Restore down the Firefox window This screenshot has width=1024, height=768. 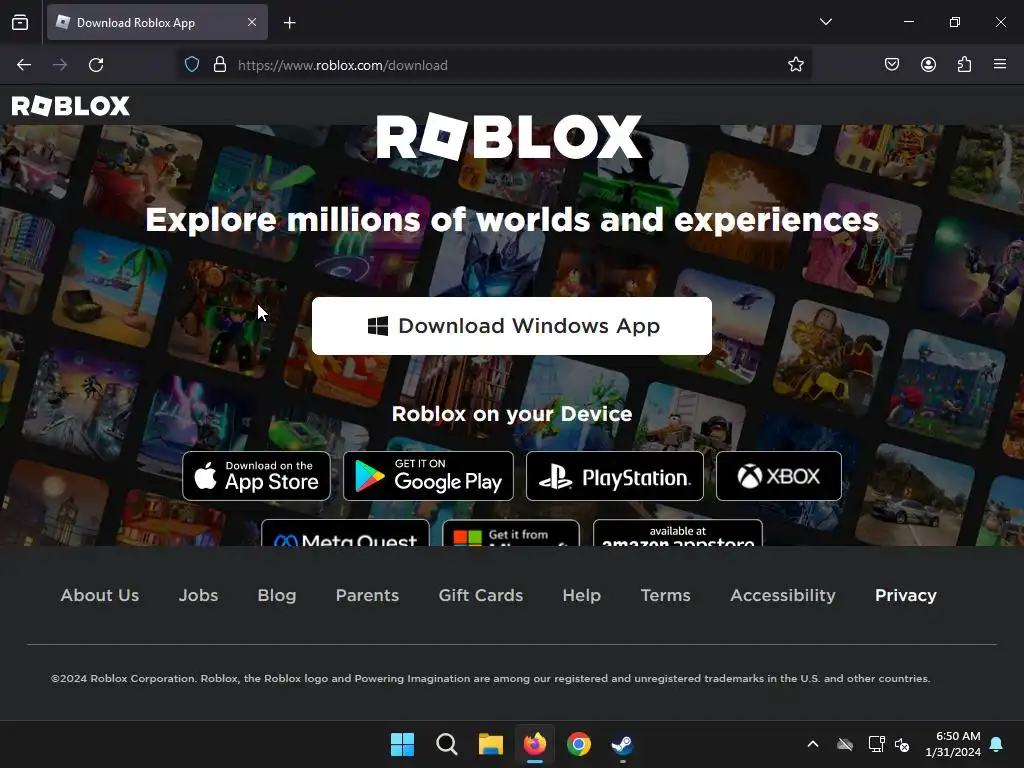pos(955,22)
